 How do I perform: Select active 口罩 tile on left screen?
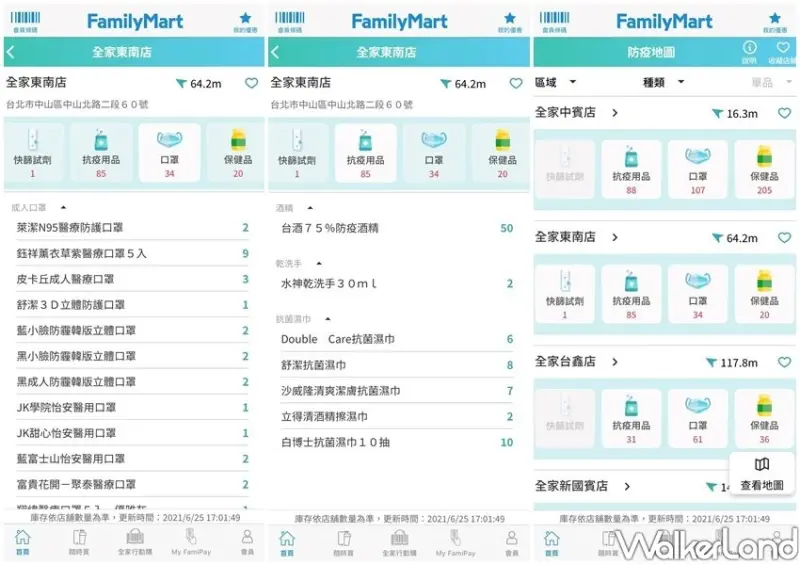pyautogui.click(x=169, y=153)
